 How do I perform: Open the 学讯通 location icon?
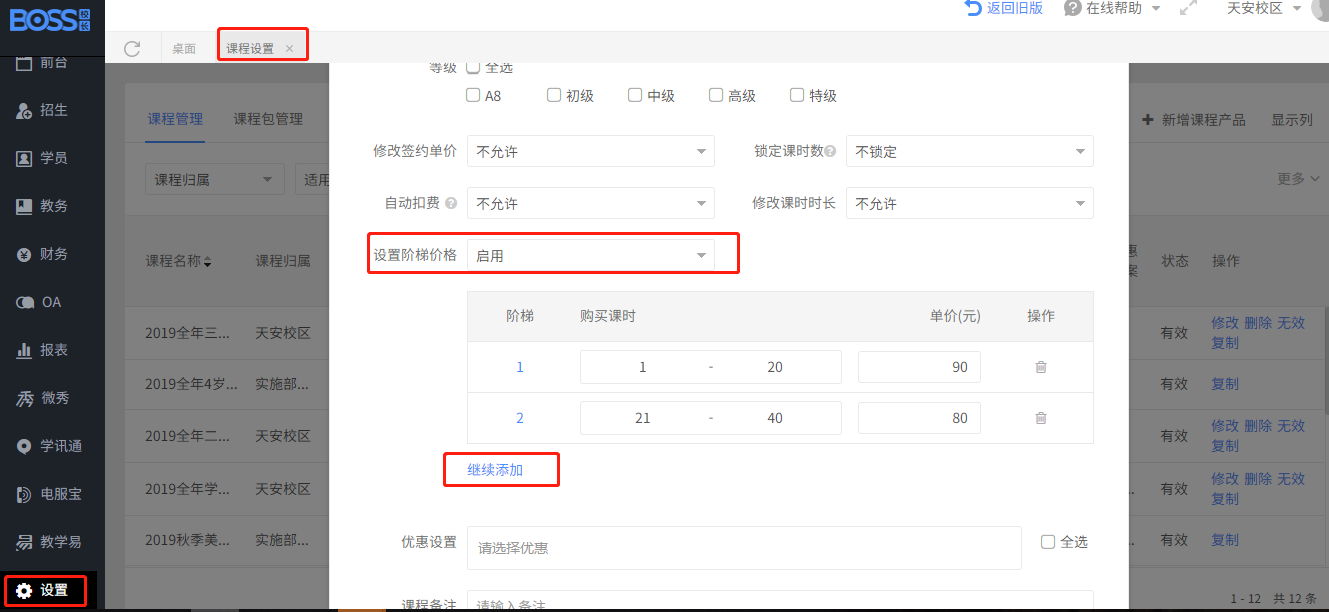(x=25, y=446)
